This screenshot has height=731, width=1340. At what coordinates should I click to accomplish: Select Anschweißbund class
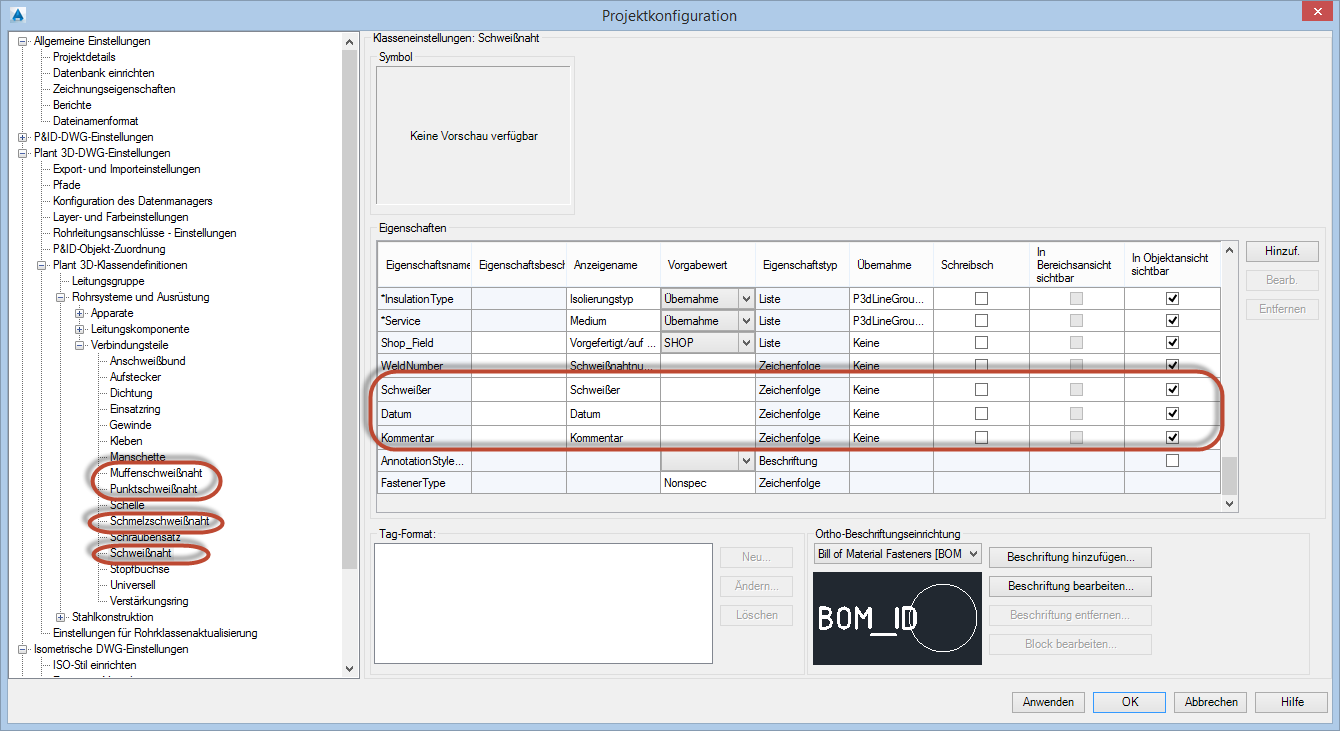tap(147, 361)
